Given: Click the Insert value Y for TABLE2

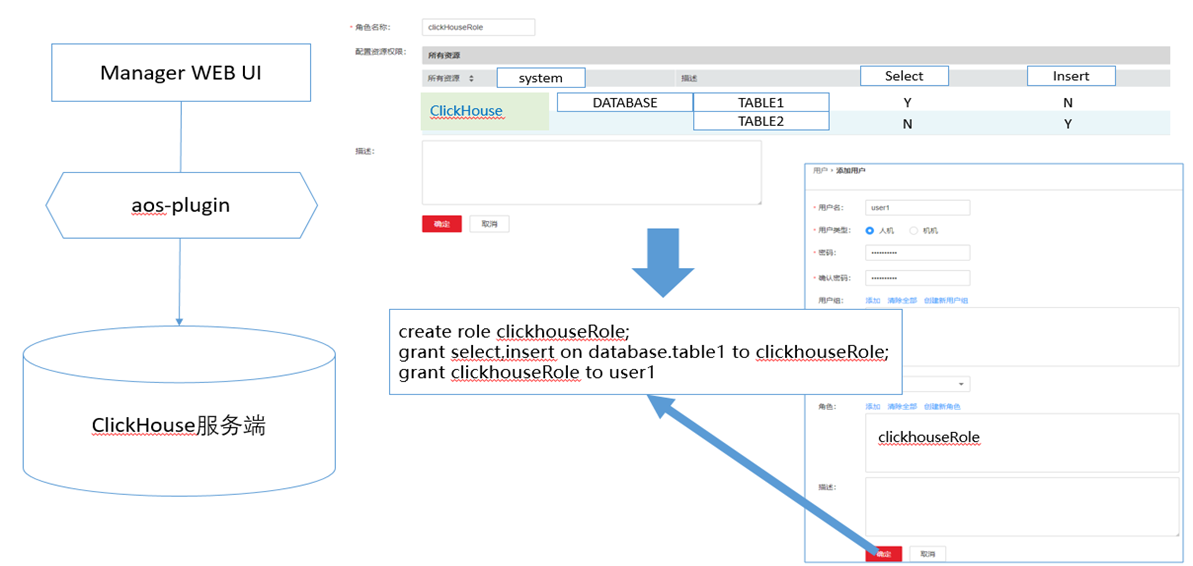Looking at the screenshot, I should [x=1068, y=125].
